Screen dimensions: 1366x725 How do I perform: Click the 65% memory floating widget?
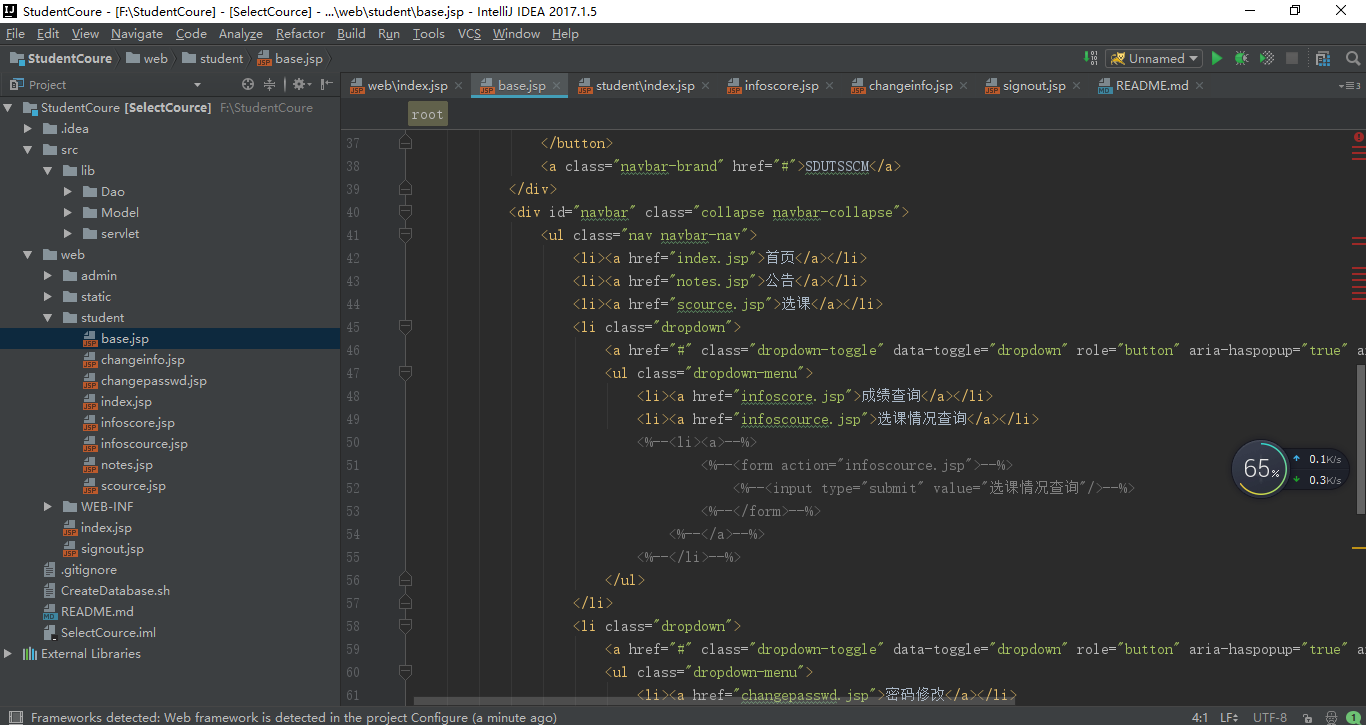click(1261, 468)
